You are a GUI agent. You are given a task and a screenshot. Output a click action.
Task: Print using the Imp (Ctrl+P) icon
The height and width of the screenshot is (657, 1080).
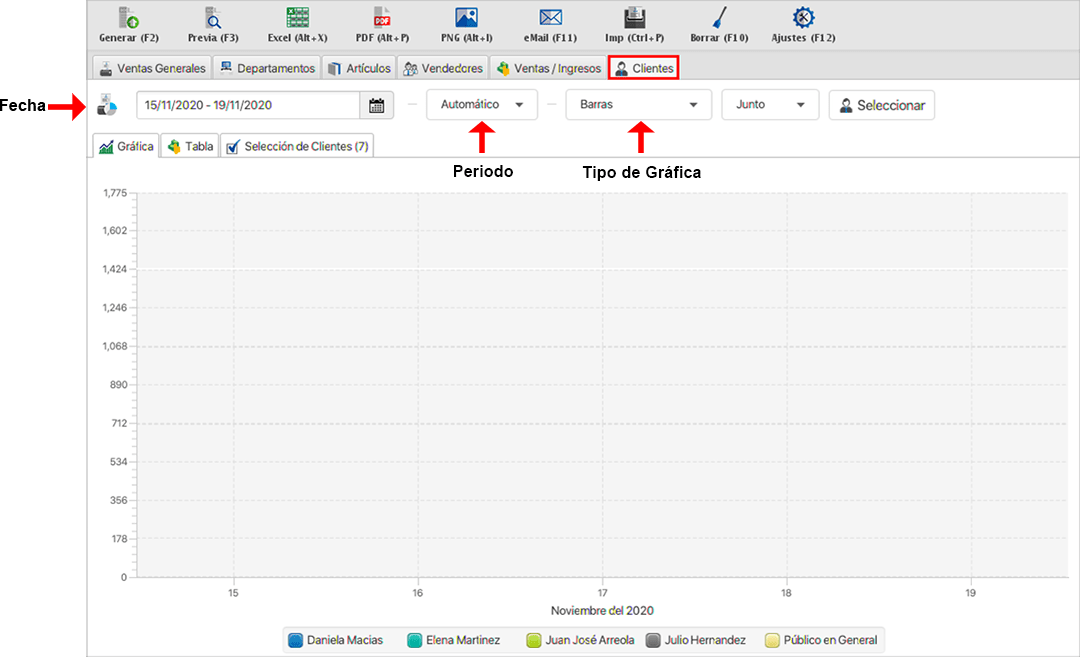coord(634,18)
